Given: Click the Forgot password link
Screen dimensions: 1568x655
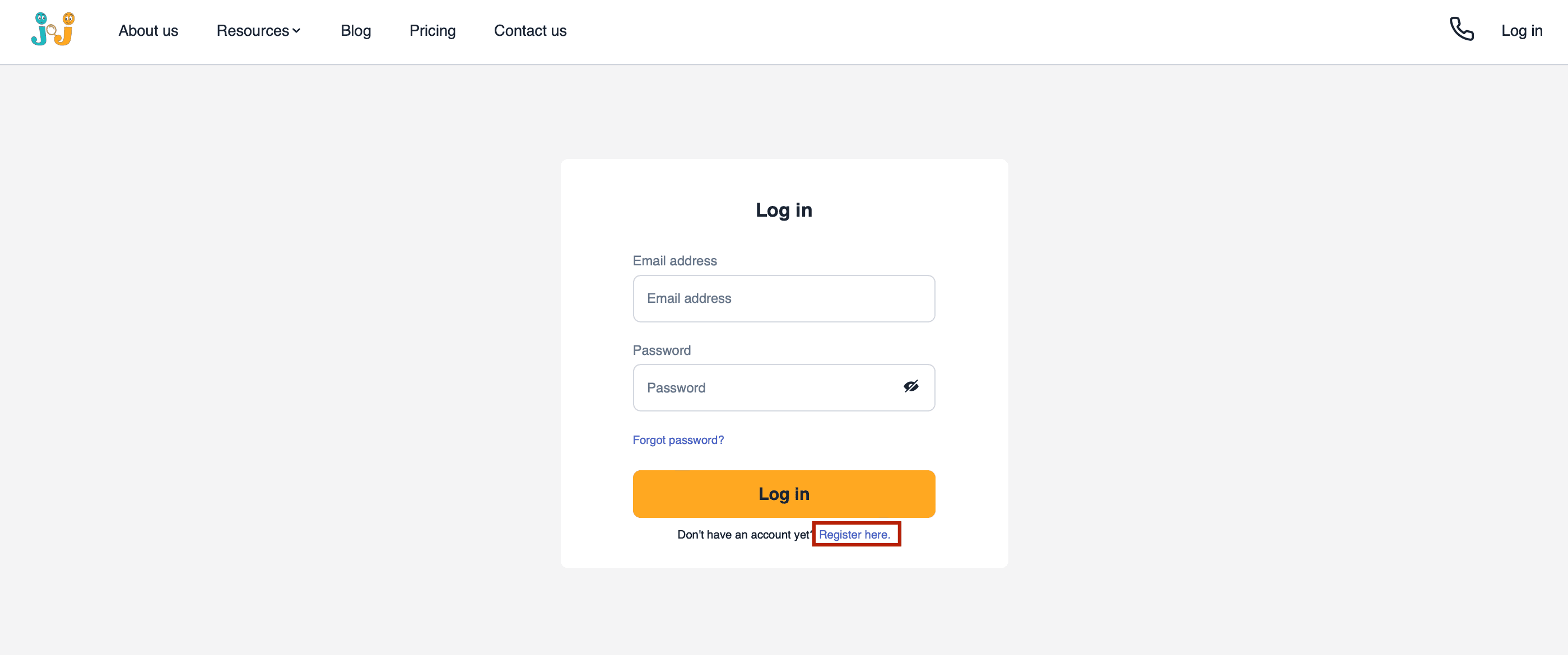Looking at the screenshot, I should (x=678, y=440).
